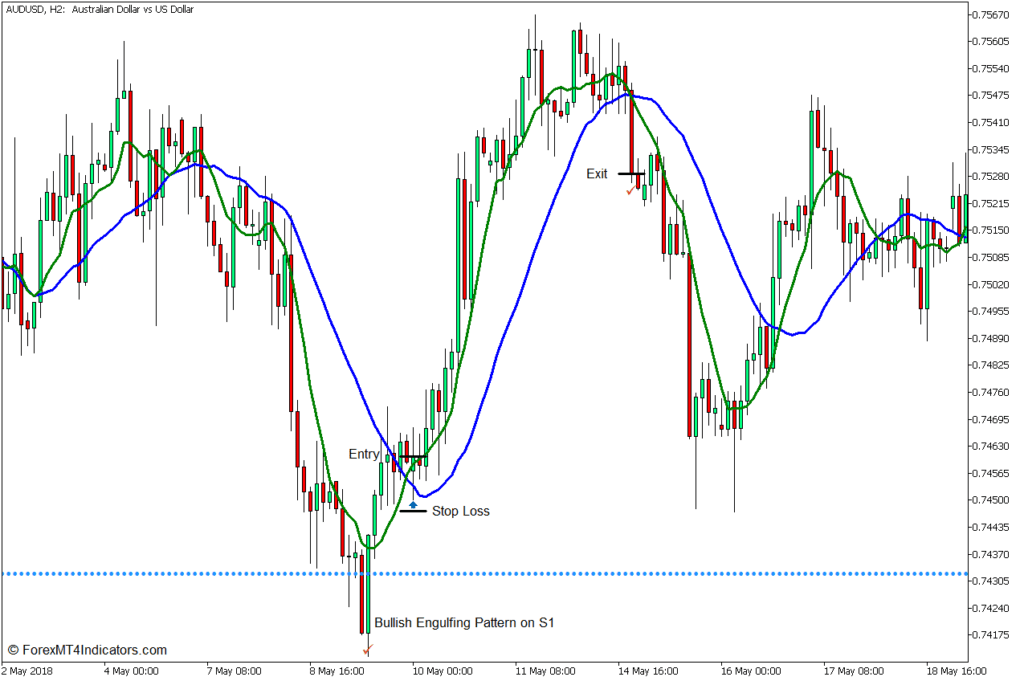1024x681 pixels.
Task: Click the dotted blue S1 support line
Action: 200,574
